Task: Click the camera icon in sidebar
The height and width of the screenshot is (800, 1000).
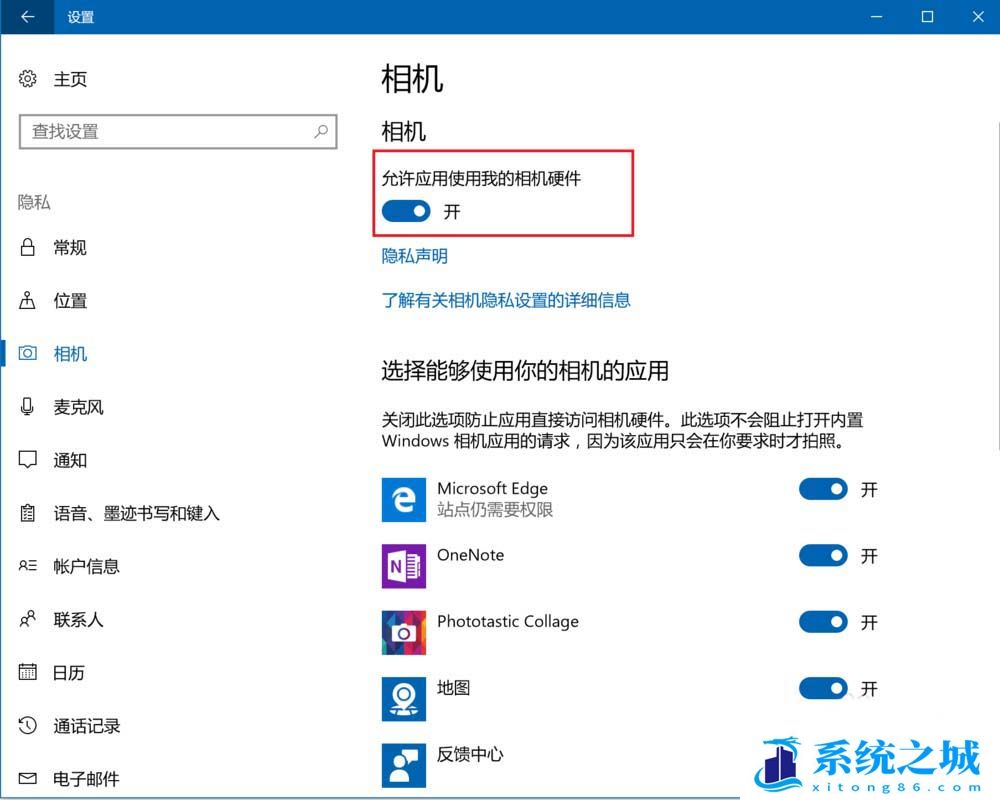Action: [27, 353]
